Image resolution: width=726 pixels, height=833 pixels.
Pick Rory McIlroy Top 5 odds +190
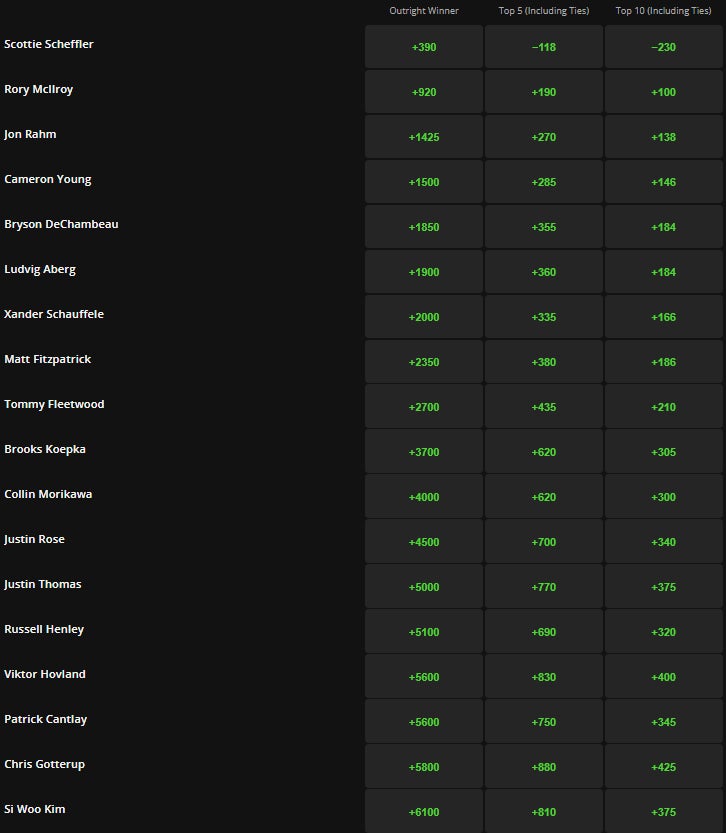click(x=544, y=92)
